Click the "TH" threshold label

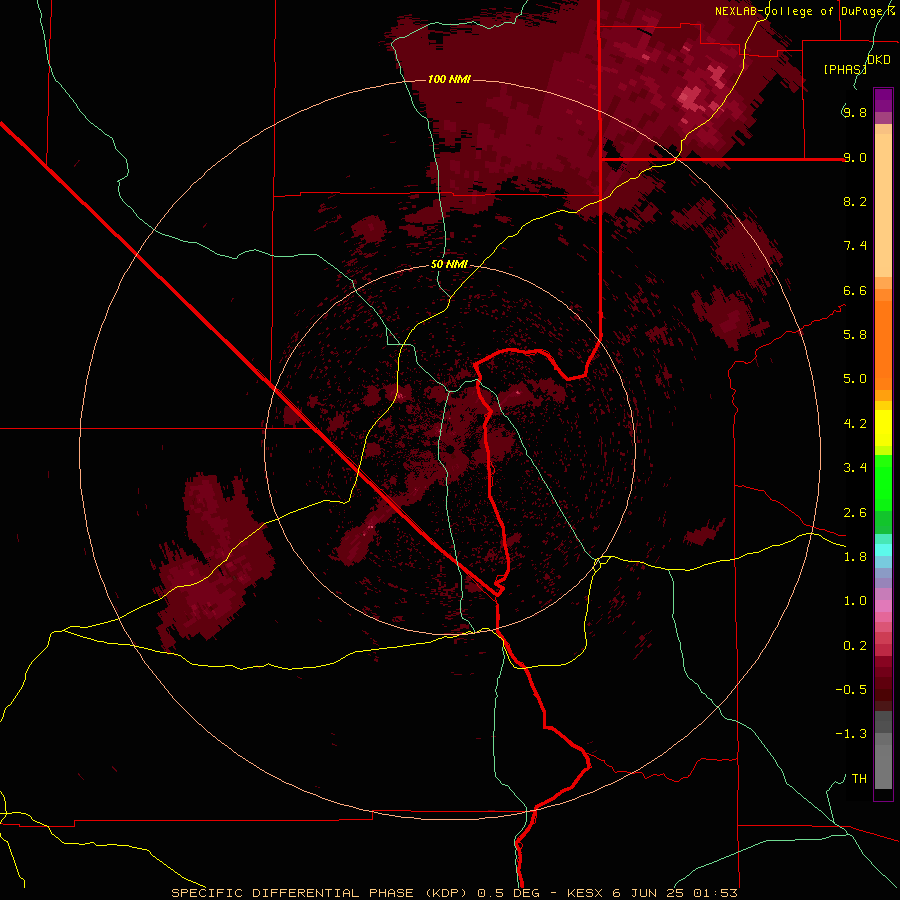[x=859, y=779]
